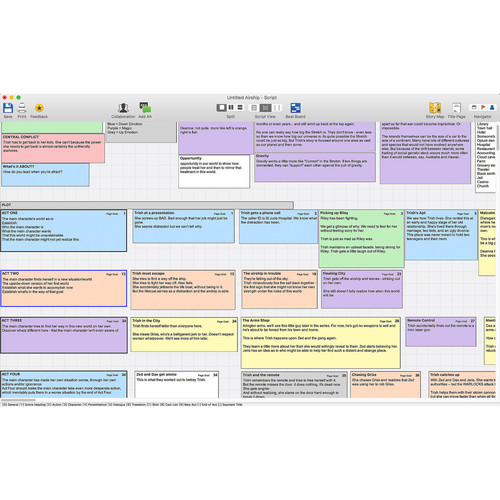
Task: Click the PLOT header bar
Action: pos(147,205)
